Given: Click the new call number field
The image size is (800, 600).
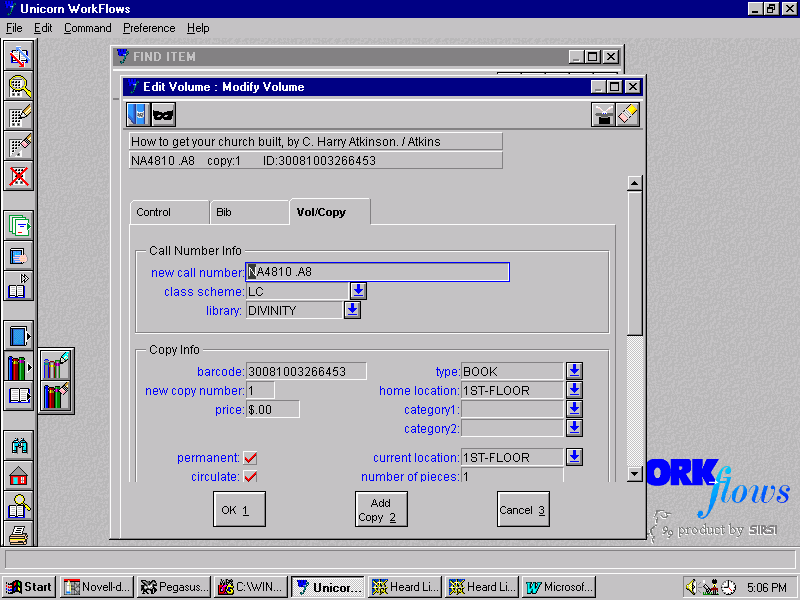Looking at the screenshot, I should pyautogui.click(x=378, y=272).
